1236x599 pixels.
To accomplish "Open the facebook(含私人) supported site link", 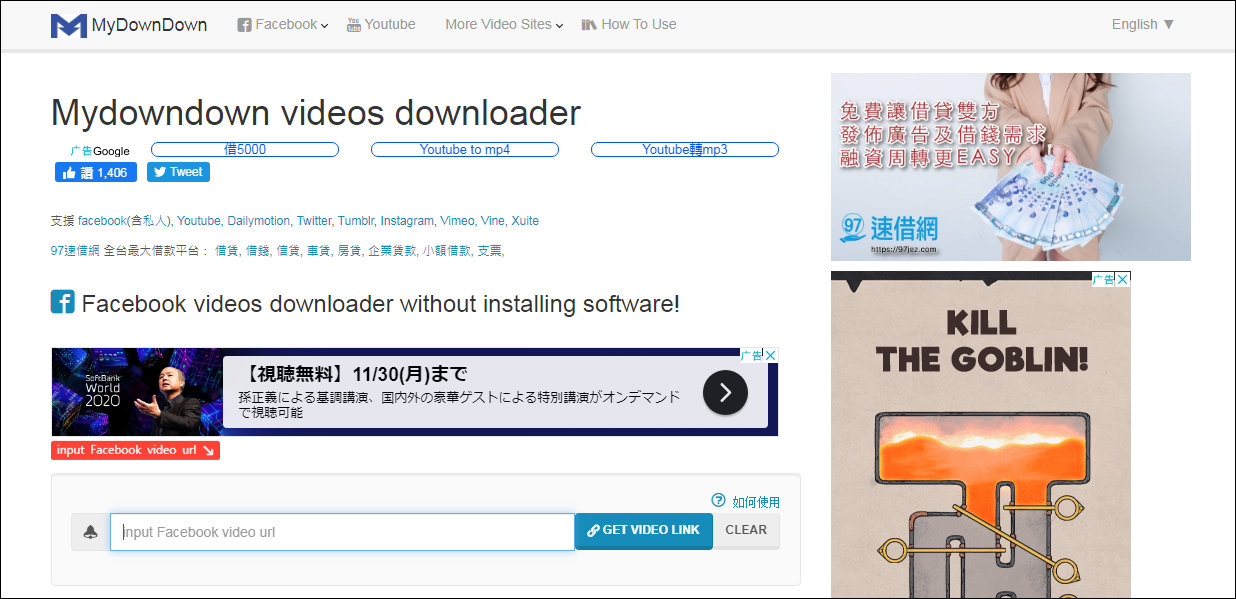I will 125,221.
